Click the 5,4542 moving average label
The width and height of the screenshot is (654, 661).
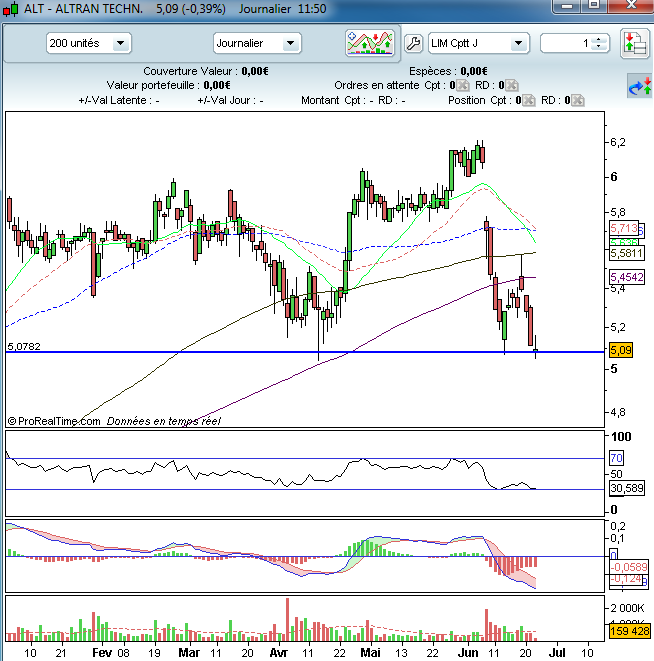[627, 277]
